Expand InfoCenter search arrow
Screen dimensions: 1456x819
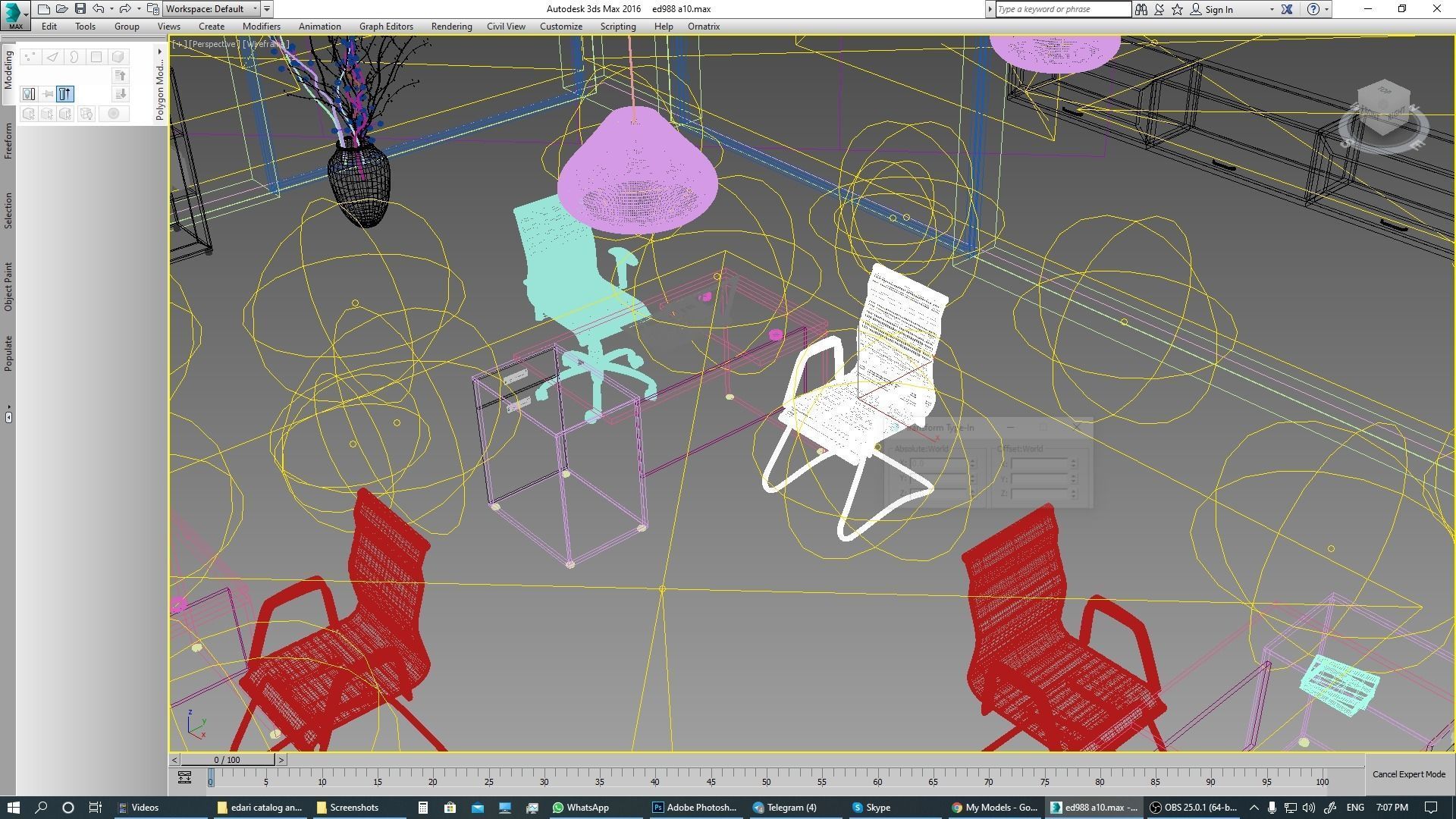tap(990, 9)
